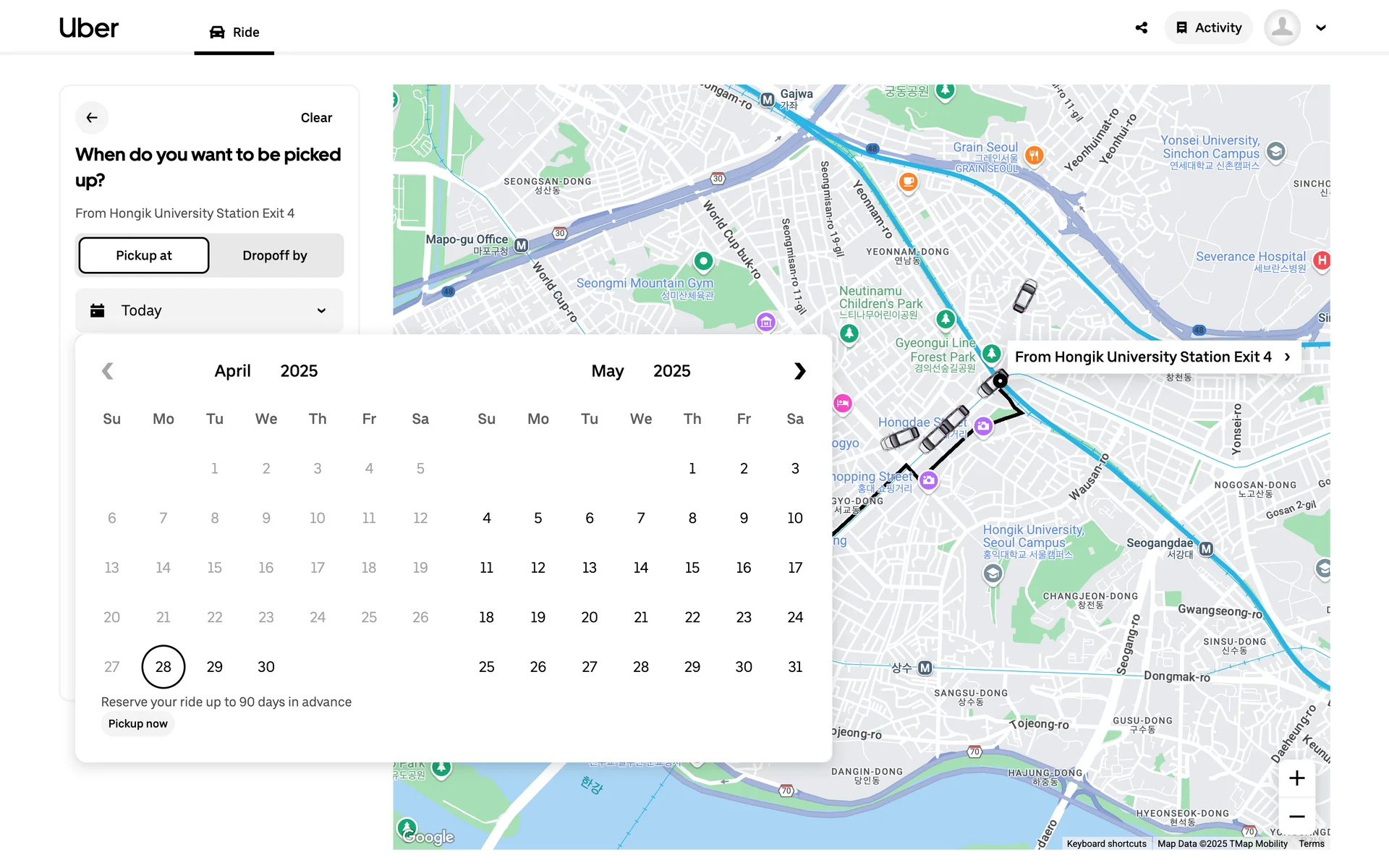1389x868 pixels.
Task: Open the Ride tab
Action: point(234,32)
